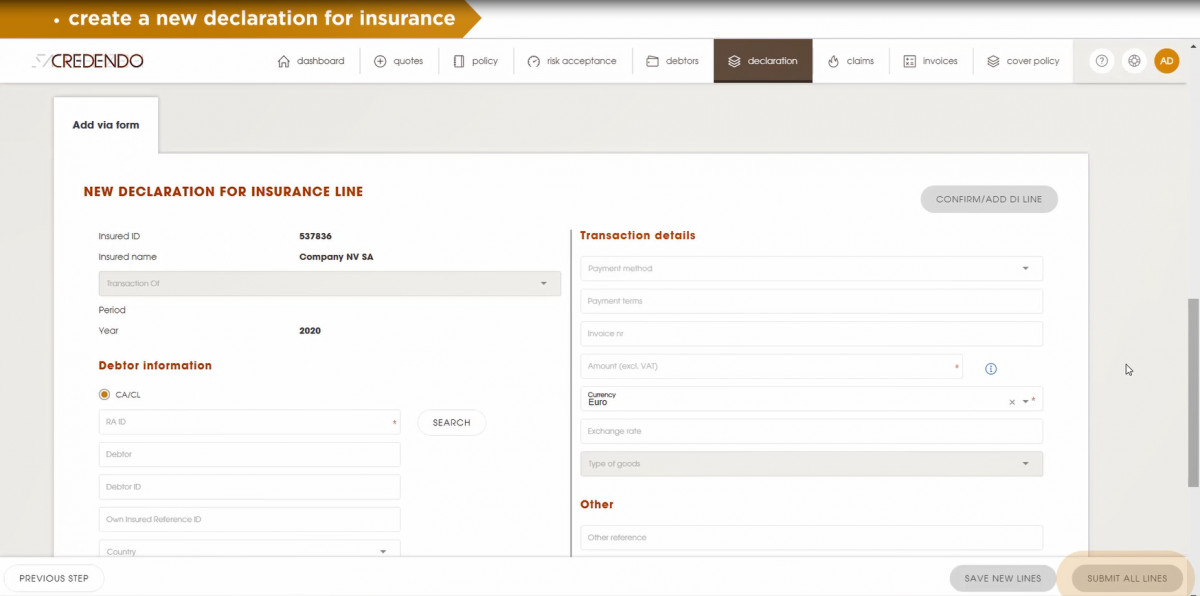The image size is (1200, 596).
Task: Focus the RA ID field
Action: [250, 422]
